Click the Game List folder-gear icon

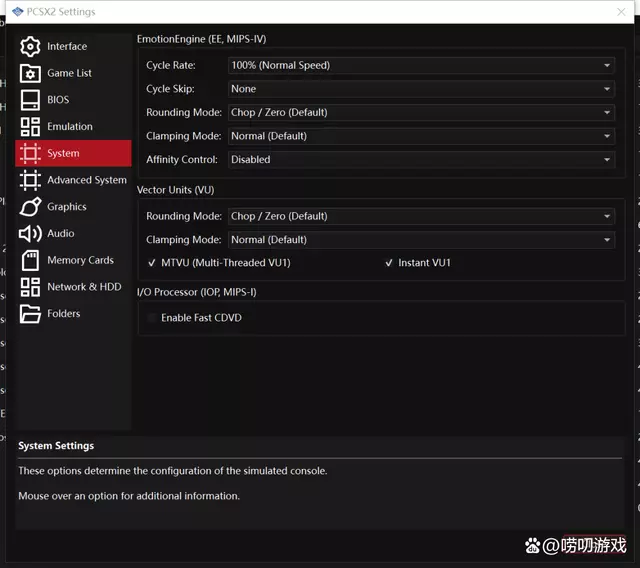pyautogui.click(x=30, y=73)
